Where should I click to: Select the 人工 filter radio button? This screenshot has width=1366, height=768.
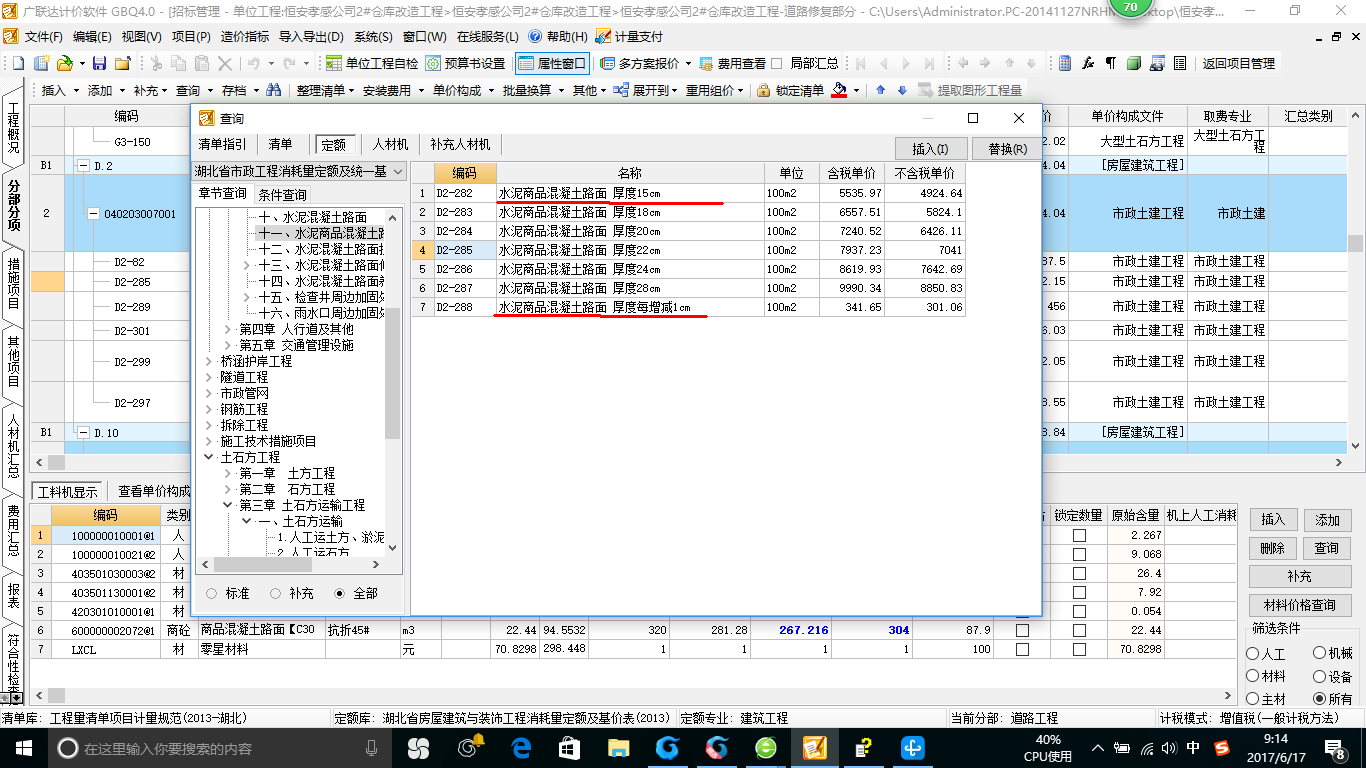click(x=1253, y=653)
